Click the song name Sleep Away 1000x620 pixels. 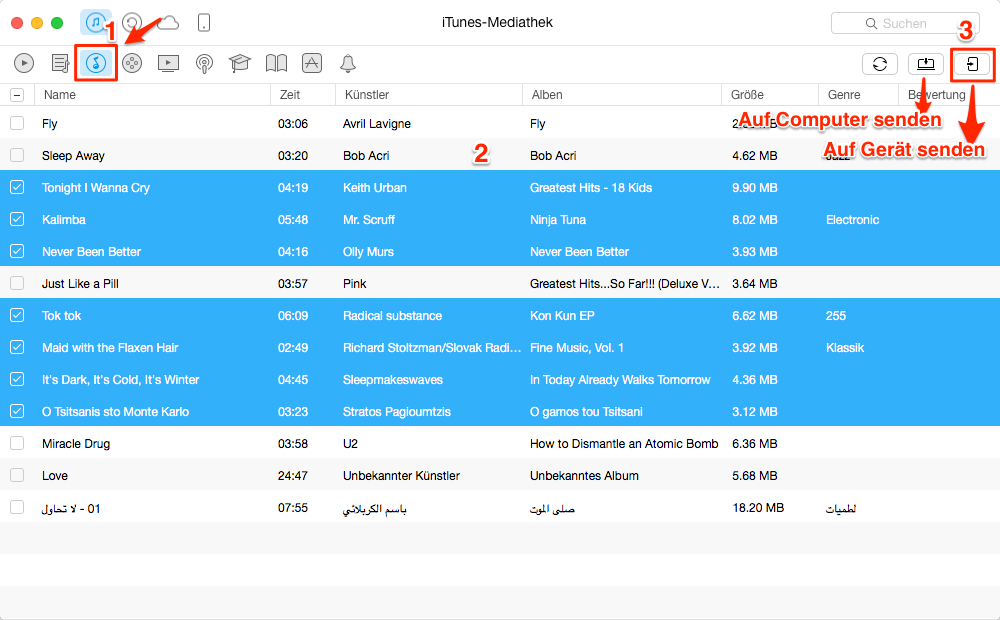click(x=73, y=156)
